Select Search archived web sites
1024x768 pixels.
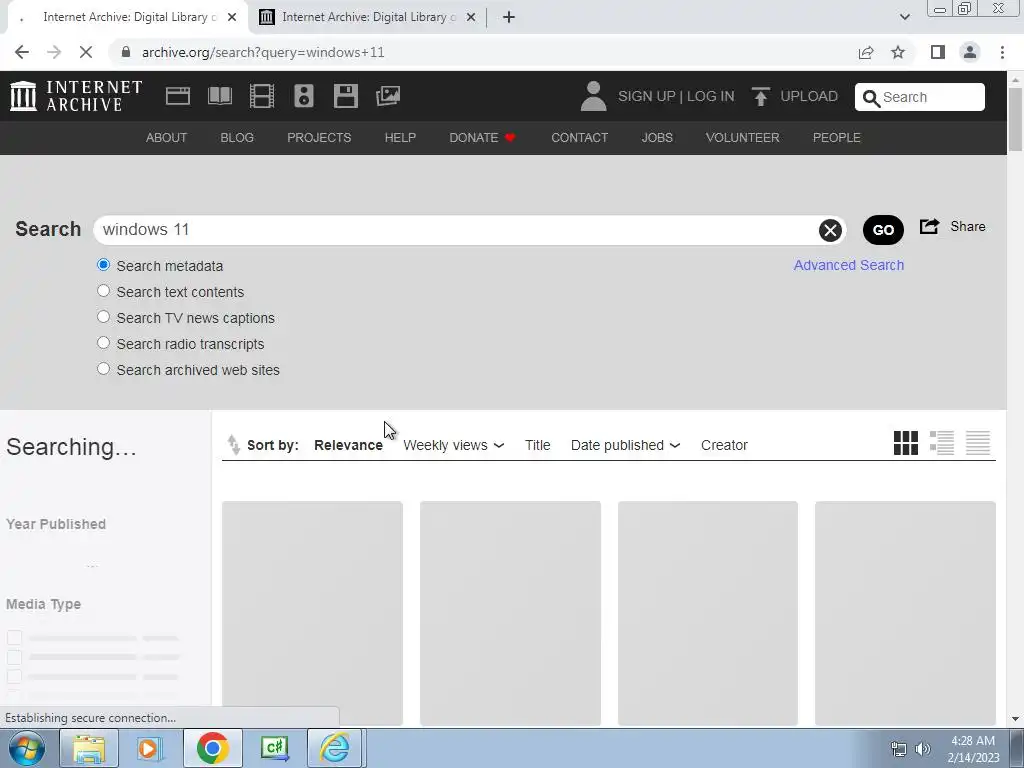tap(103, 369)
